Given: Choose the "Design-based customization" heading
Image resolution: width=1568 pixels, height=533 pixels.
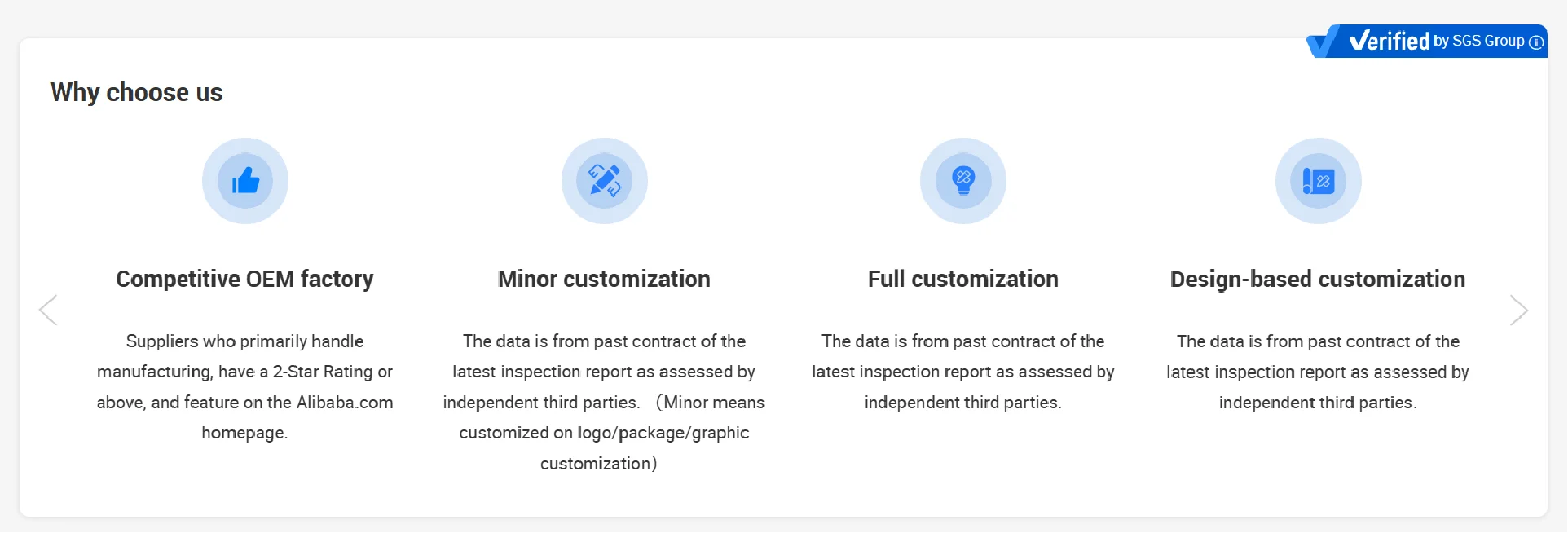Looking at the screenshot, I should click(x=1317, y=279).
